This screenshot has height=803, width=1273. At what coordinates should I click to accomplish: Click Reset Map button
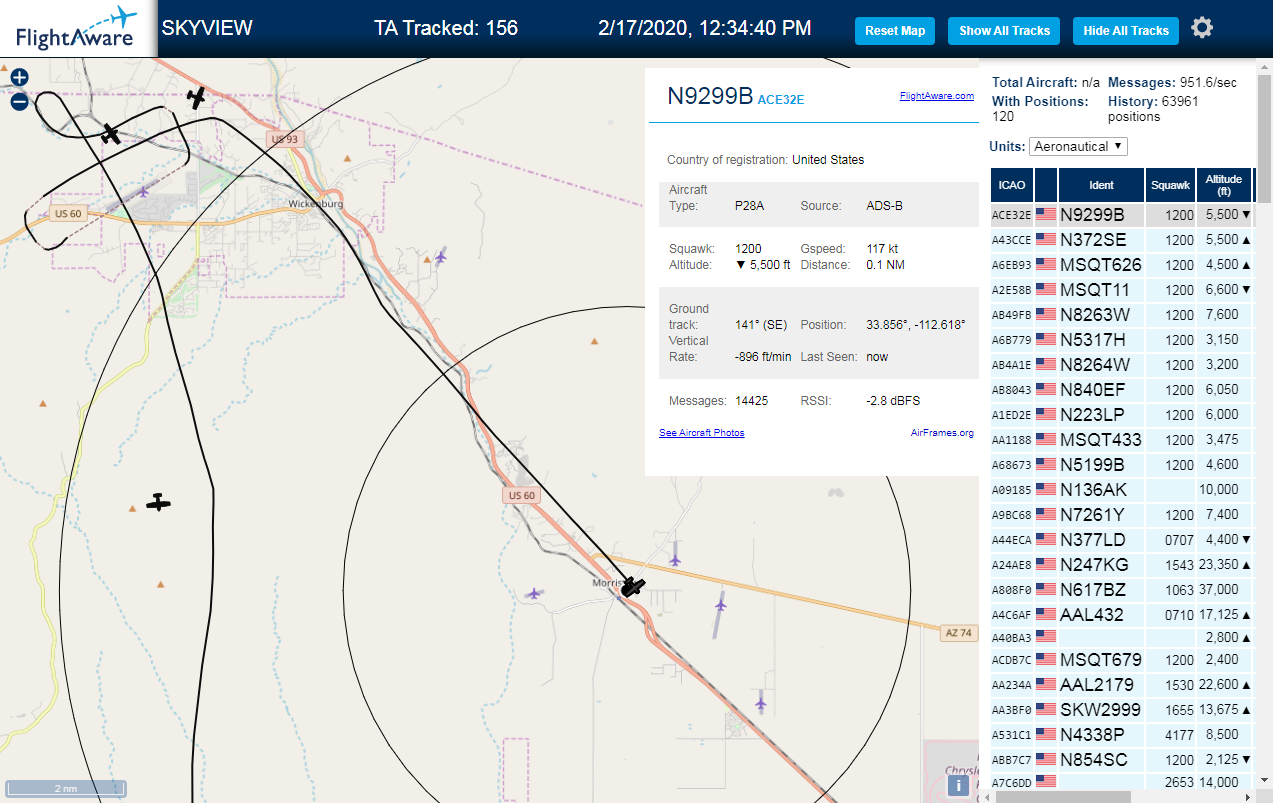(895, 31)
